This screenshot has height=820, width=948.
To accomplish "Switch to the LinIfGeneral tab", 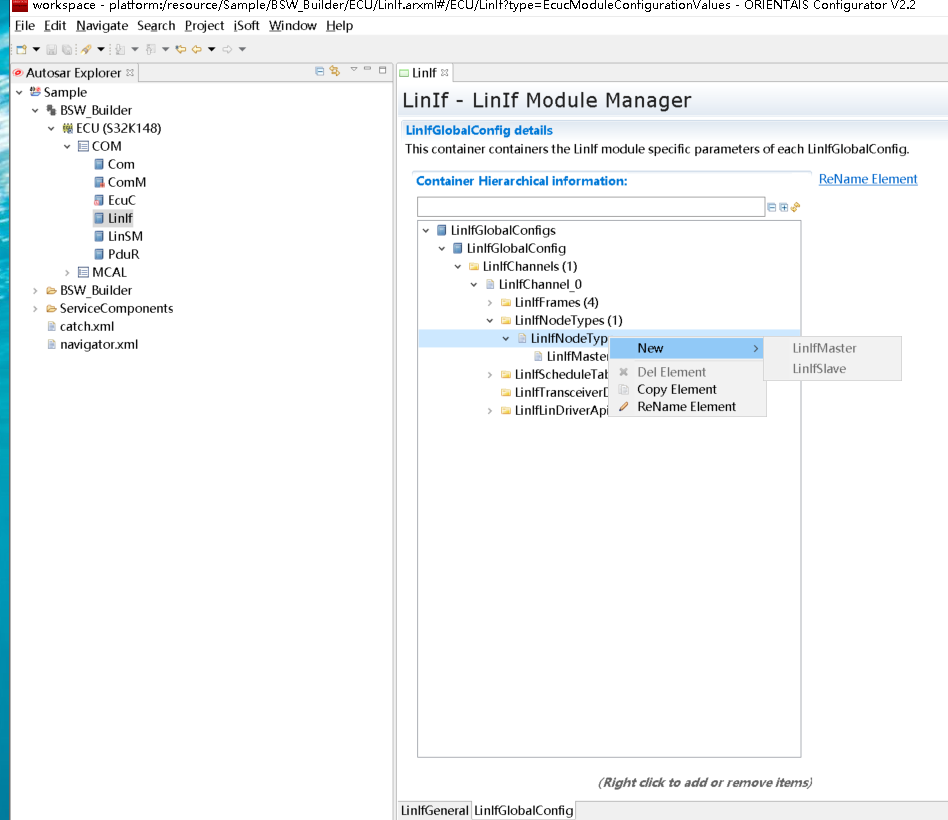I will (434, 810).
